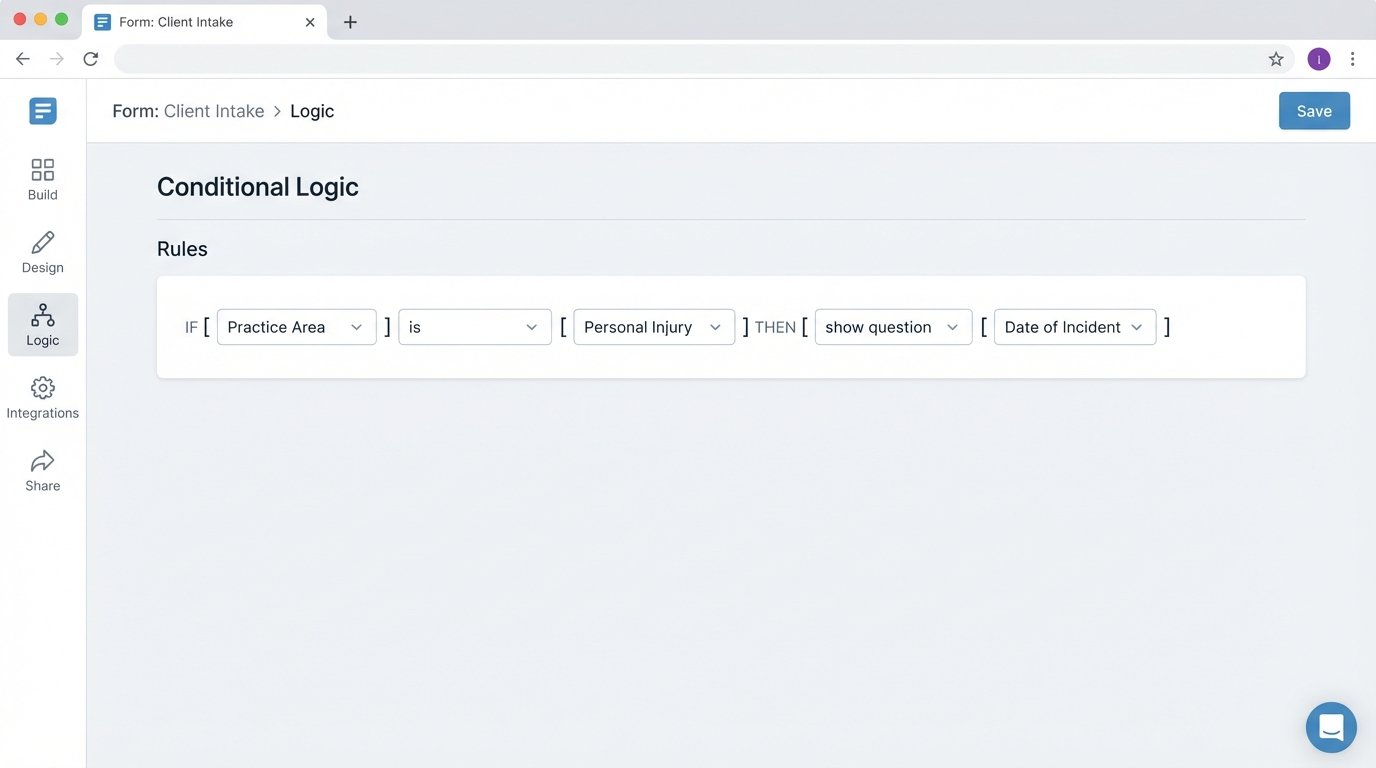
Task: Change the 'is' condition operator
Action: 474,326
